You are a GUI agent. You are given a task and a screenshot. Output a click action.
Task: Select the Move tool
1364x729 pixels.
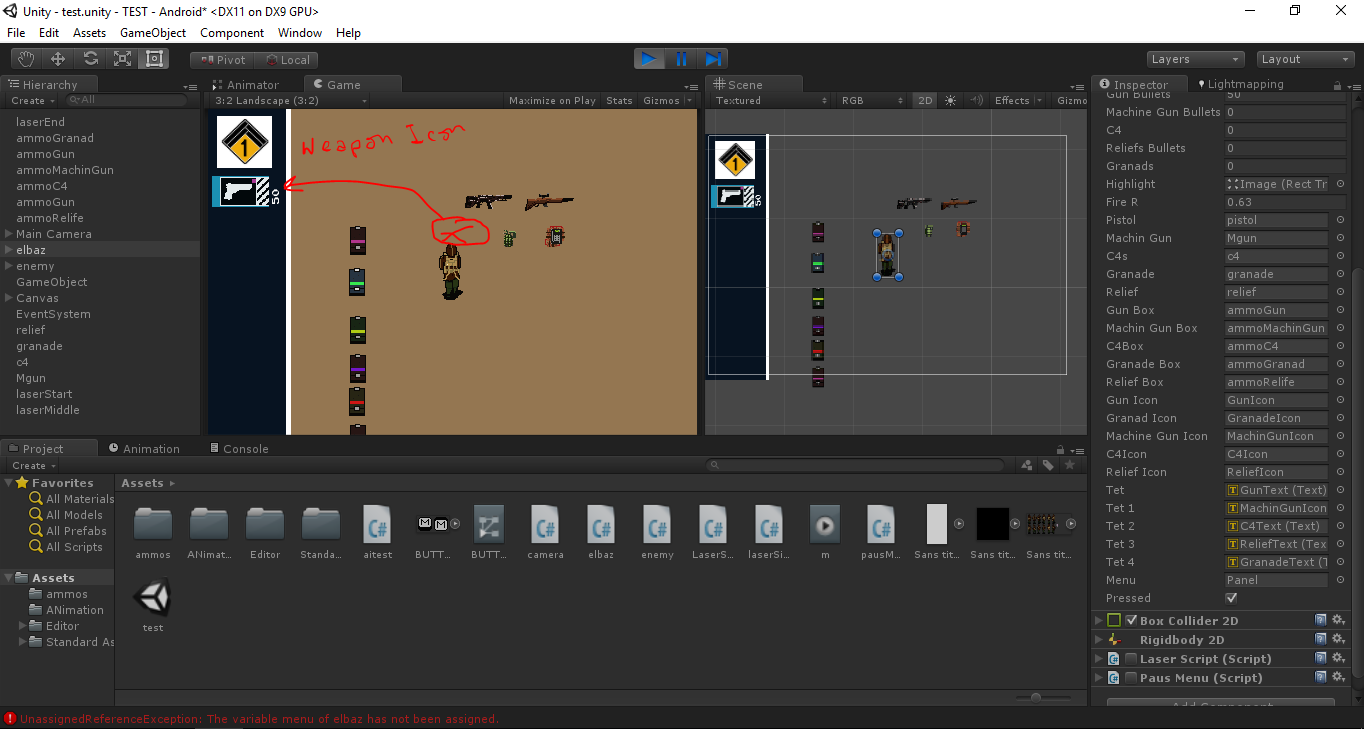tap(59, 59)
